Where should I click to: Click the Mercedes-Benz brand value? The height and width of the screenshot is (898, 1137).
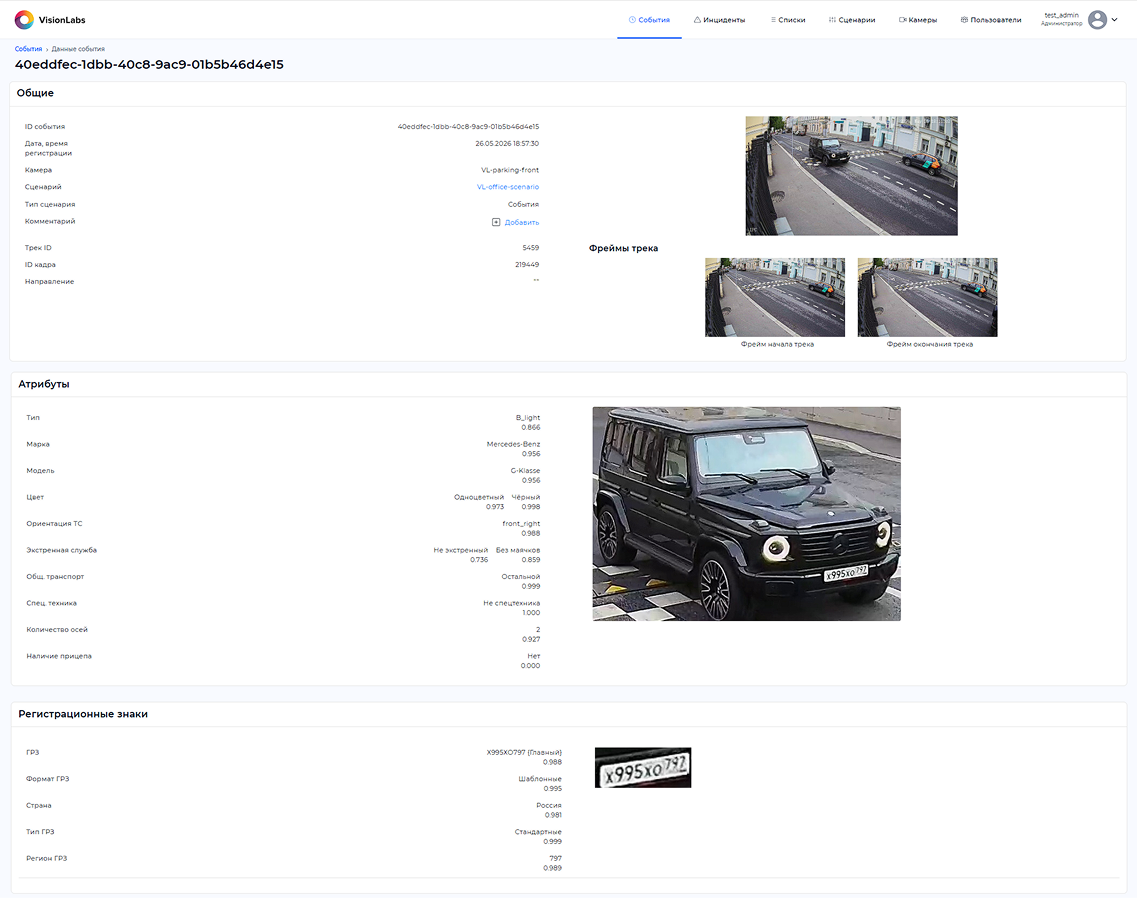513,444
